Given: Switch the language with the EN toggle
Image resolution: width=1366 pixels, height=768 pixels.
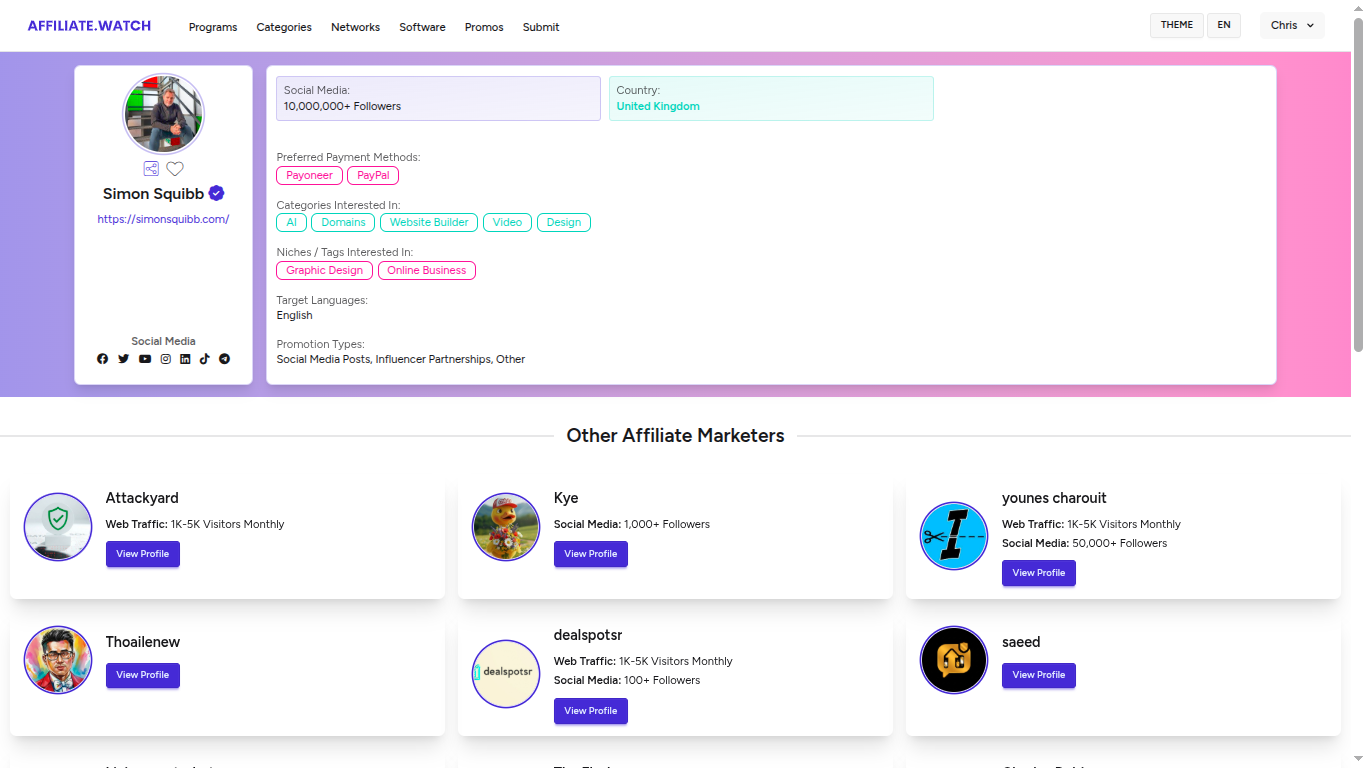Looking at the screenshot, I should point(1223,25).
